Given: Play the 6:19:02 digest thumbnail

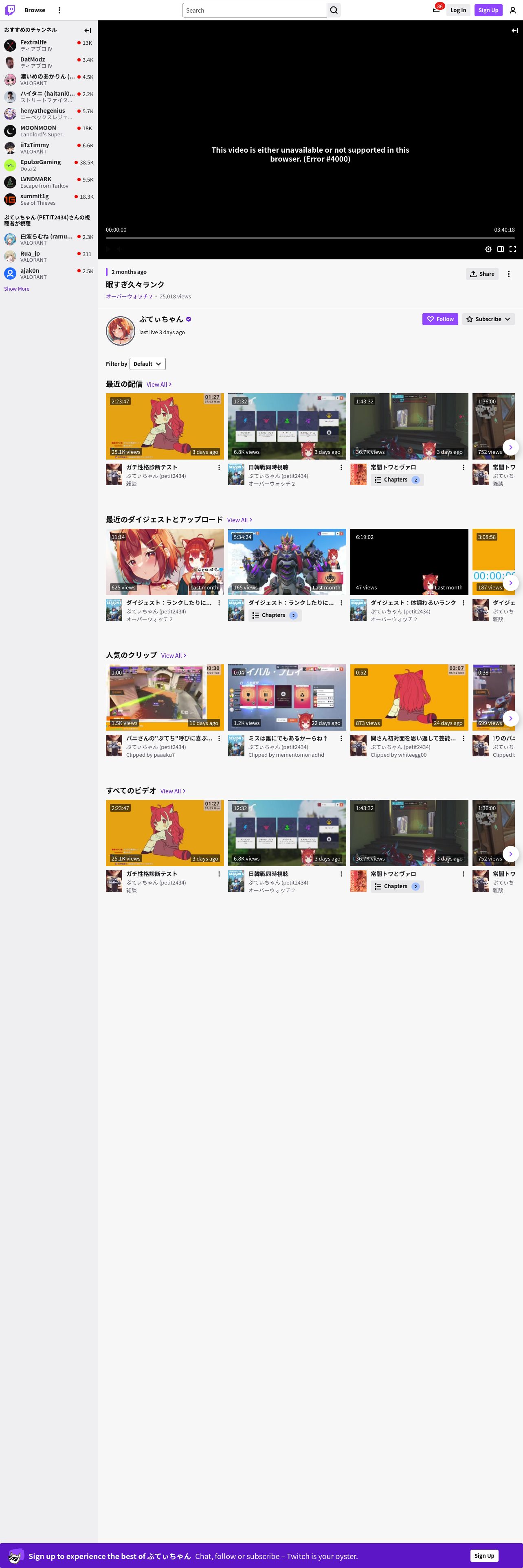Looking at the screenshot, I should pos(409,562).
